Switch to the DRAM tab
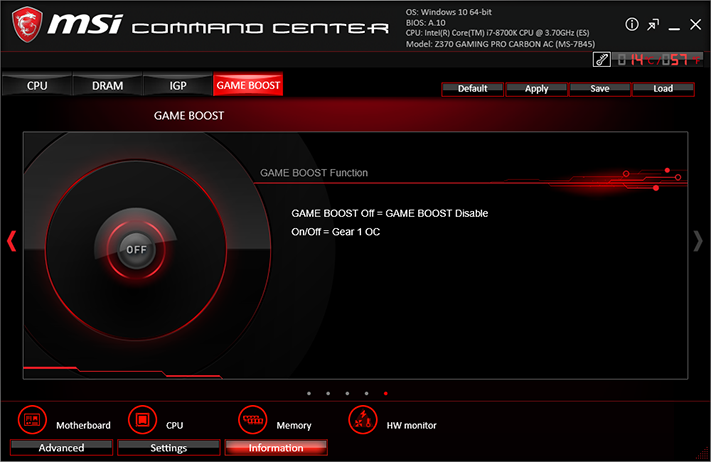711x462 pixels. tap(107, 85)
